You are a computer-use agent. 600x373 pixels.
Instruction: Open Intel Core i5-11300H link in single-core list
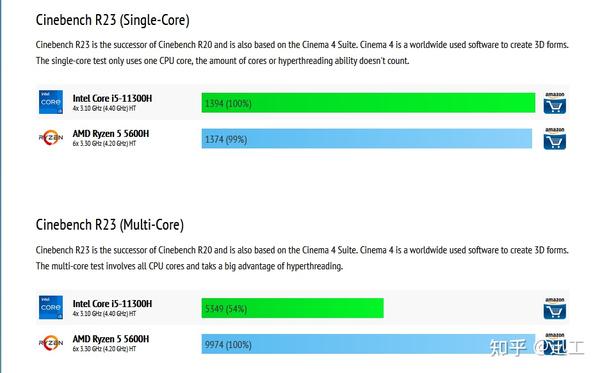click(112, 98)
